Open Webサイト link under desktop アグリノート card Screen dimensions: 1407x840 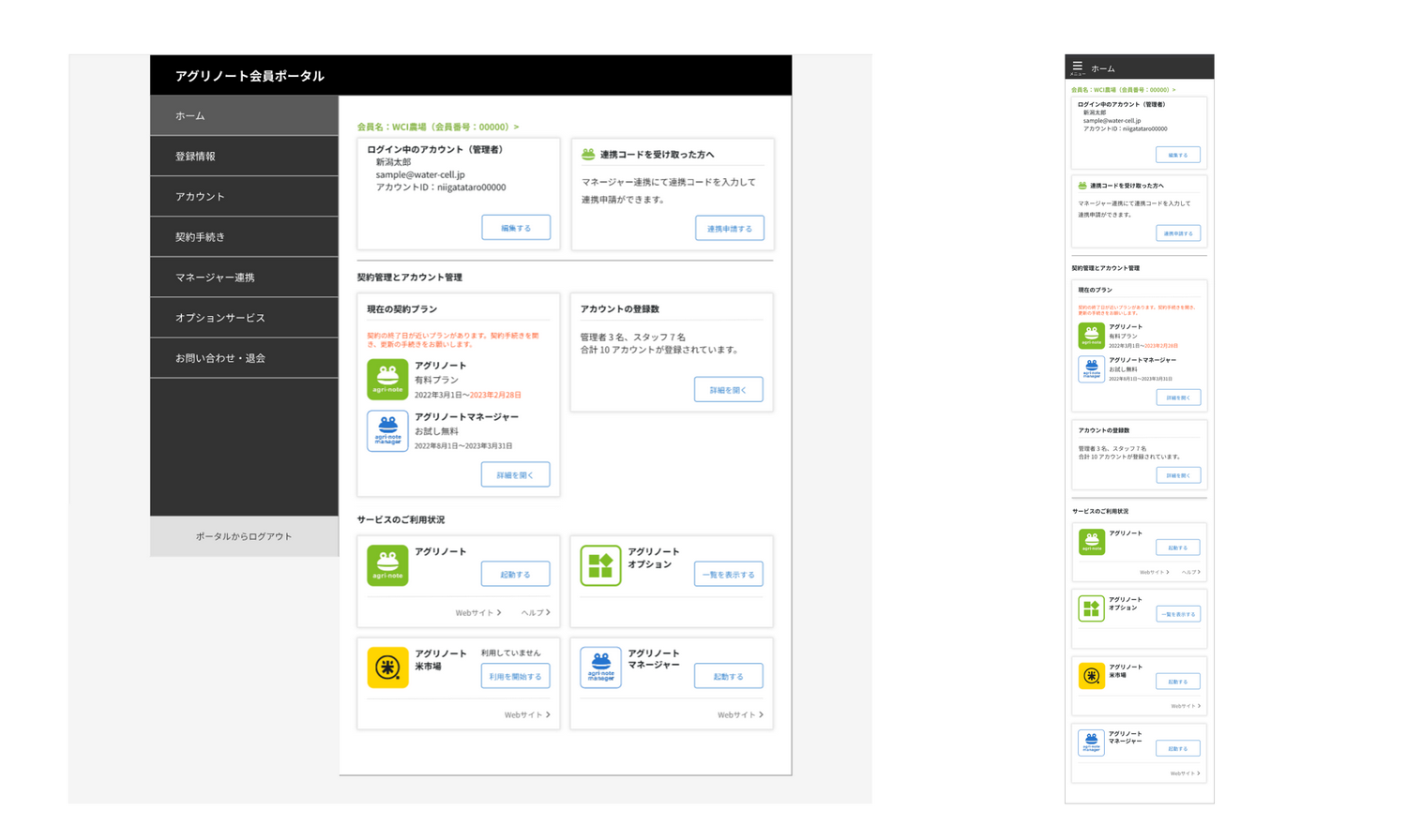(x=478, y=612)
